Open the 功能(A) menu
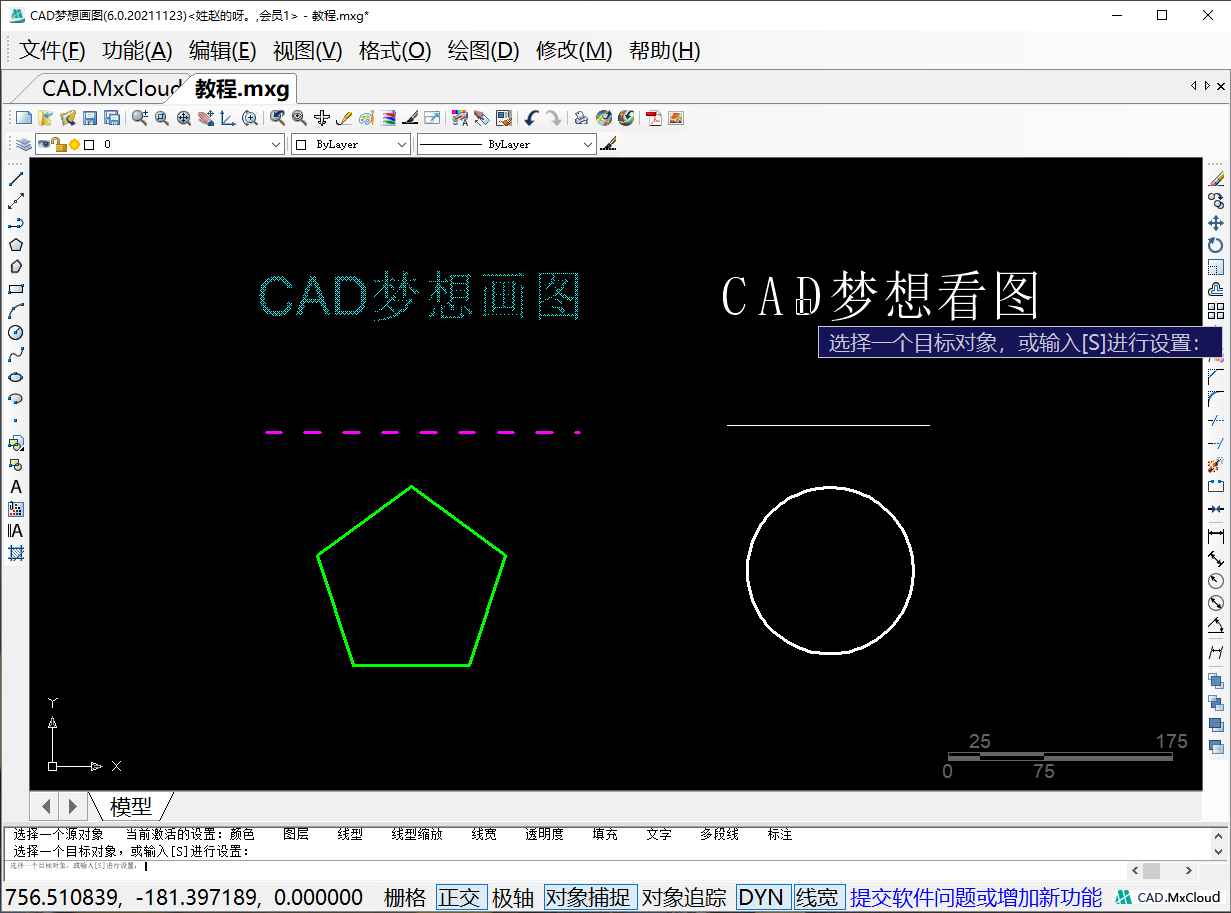 (137, 51)
